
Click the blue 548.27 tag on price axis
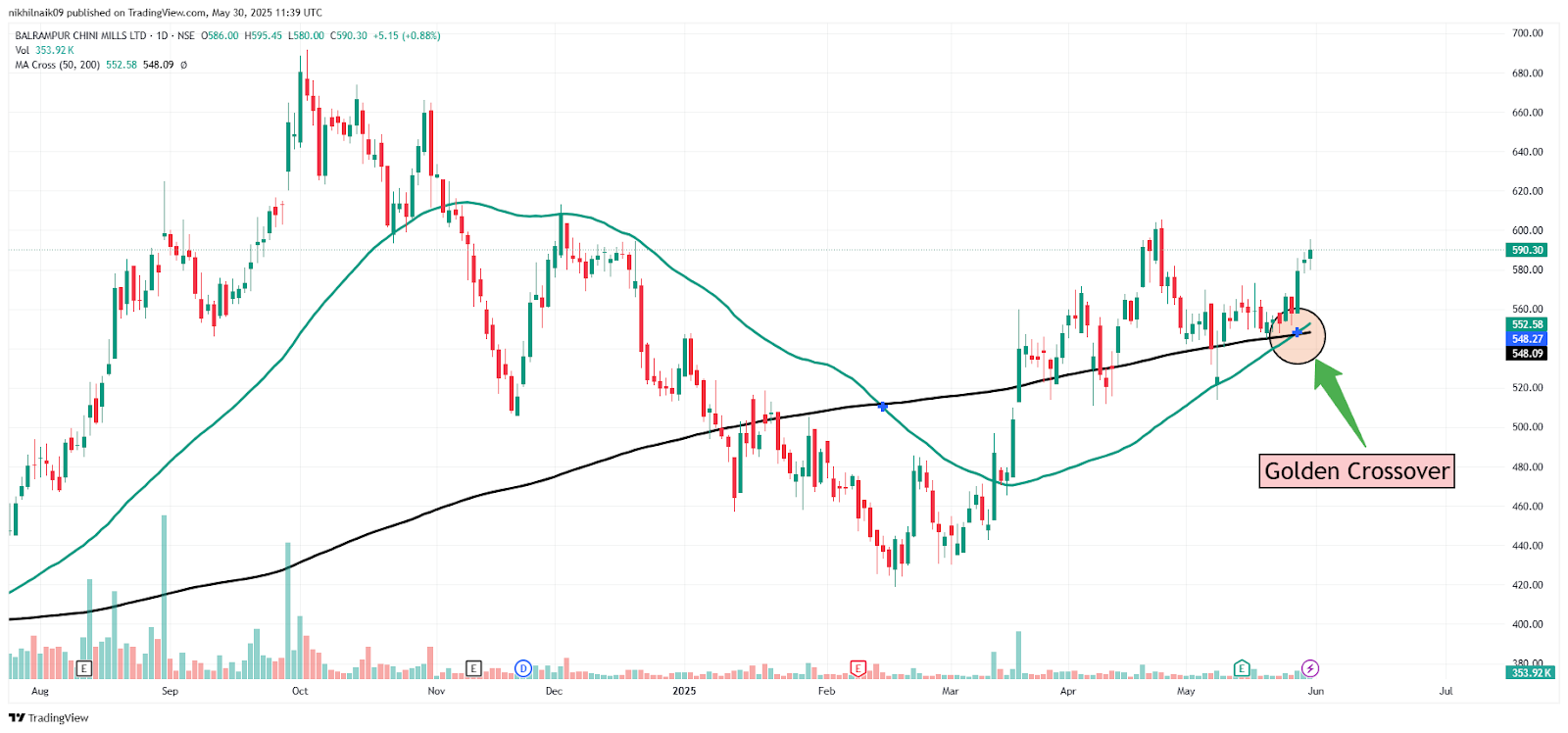[1527, 339]
